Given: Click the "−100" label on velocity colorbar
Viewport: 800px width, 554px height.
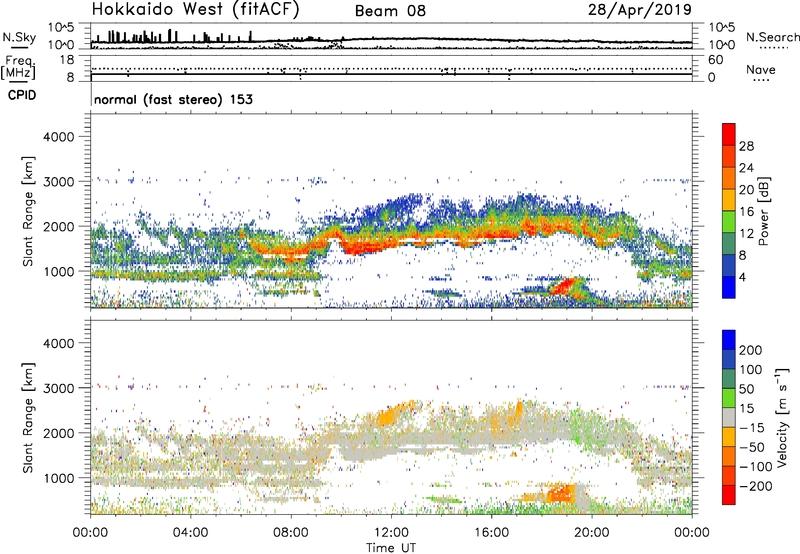Looking at the screenshot, I should pos(756,467).
